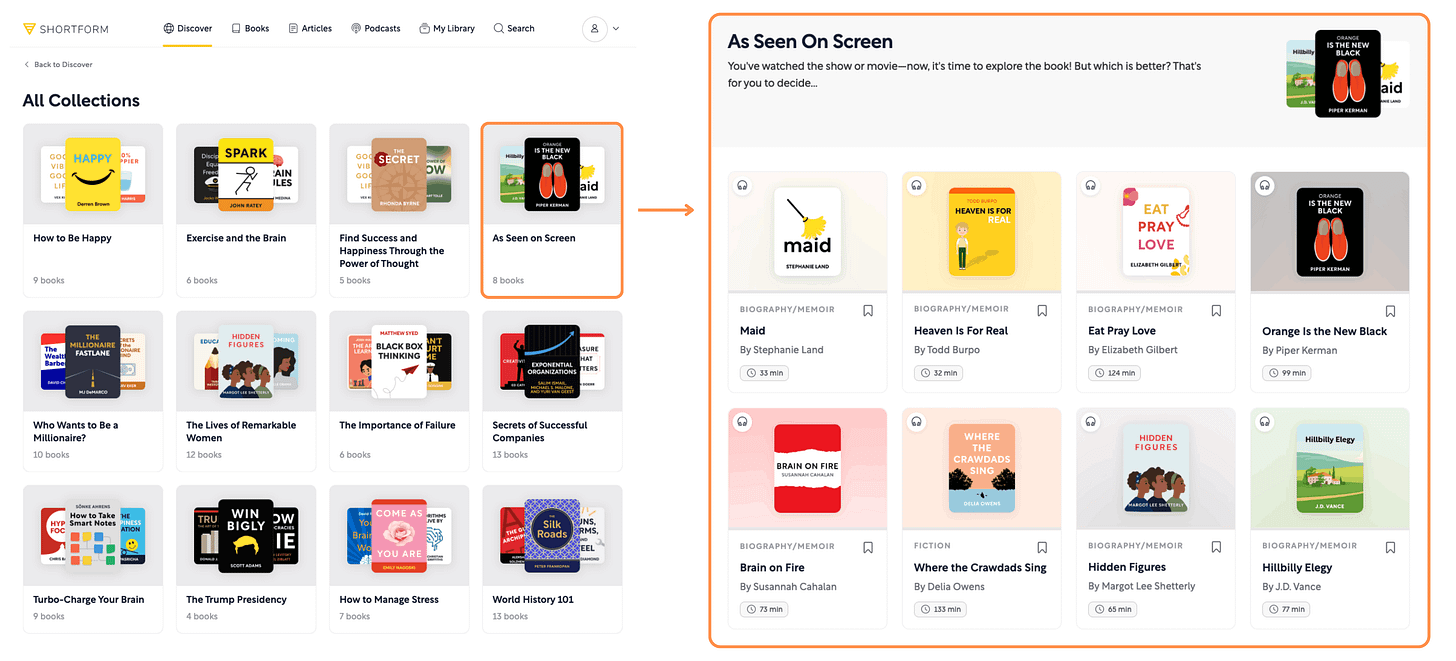Bookmark Where the Crawdads Sing
The width and height of the screenshot is (1456, 661).
click(1042, 547)
